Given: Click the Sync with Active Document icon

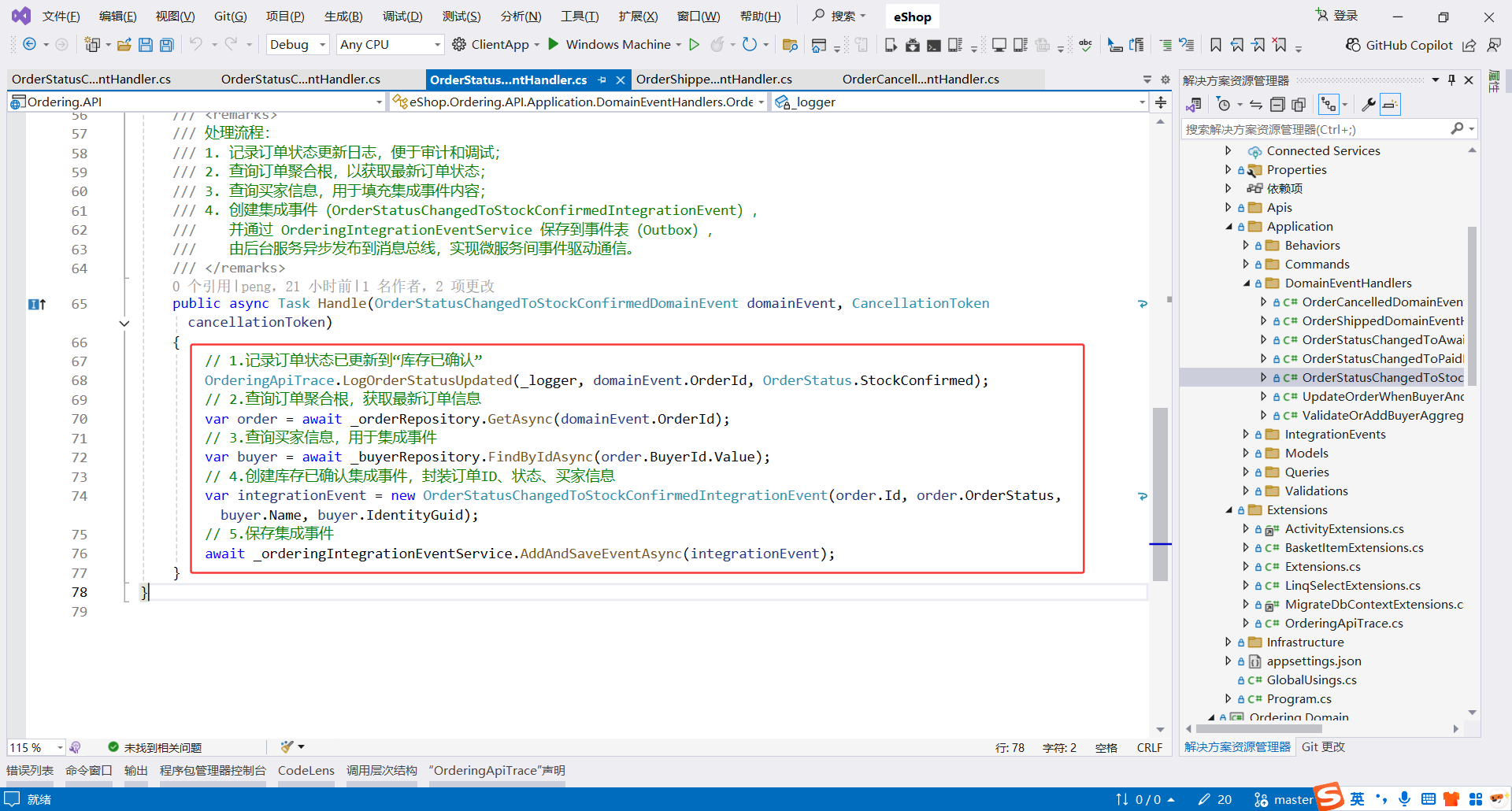Looking at the screenshot, I should 1256,105.
